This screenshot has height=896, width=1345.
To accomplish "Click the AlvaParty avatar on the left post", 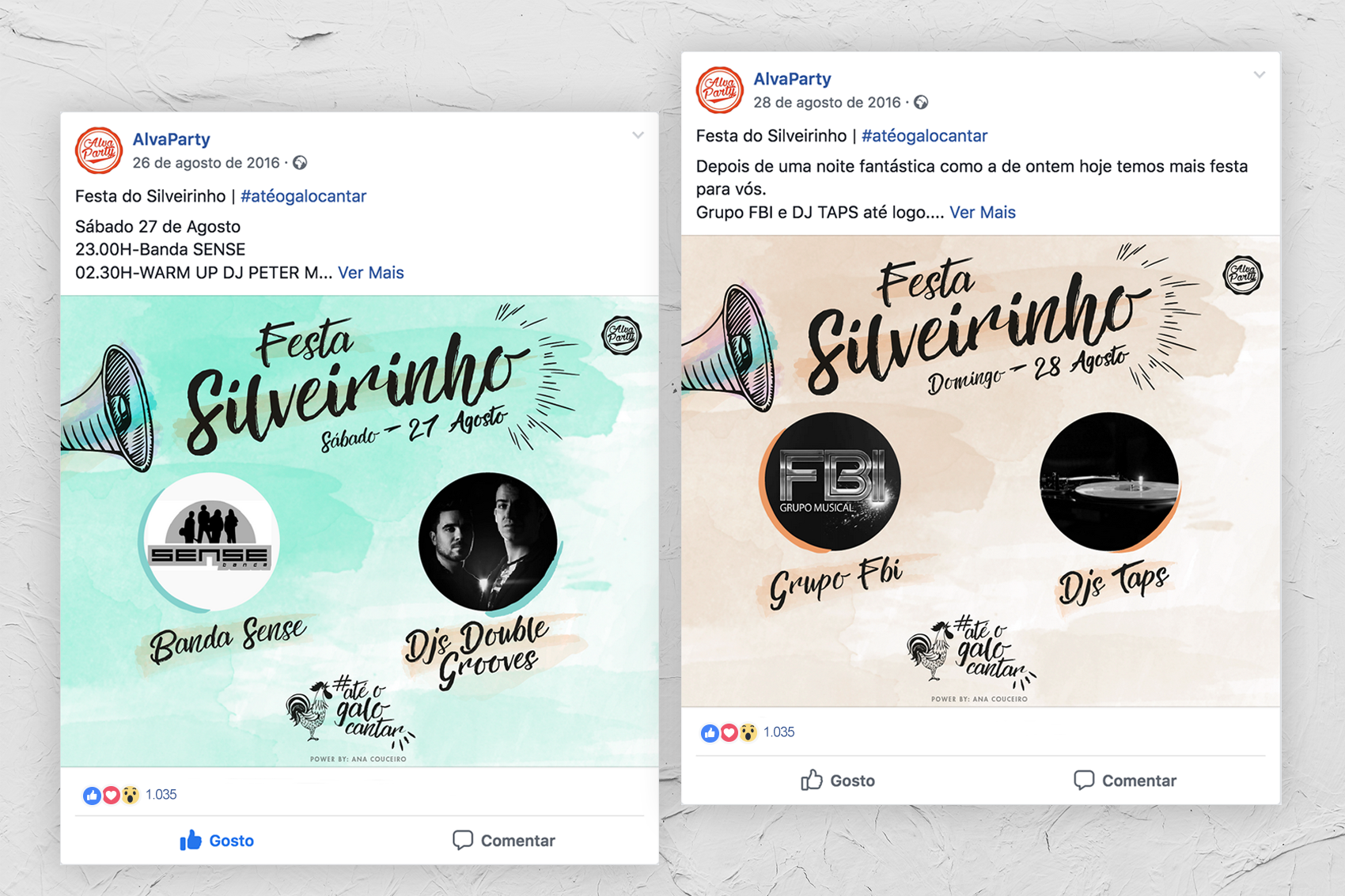I will tap(99, 150).
